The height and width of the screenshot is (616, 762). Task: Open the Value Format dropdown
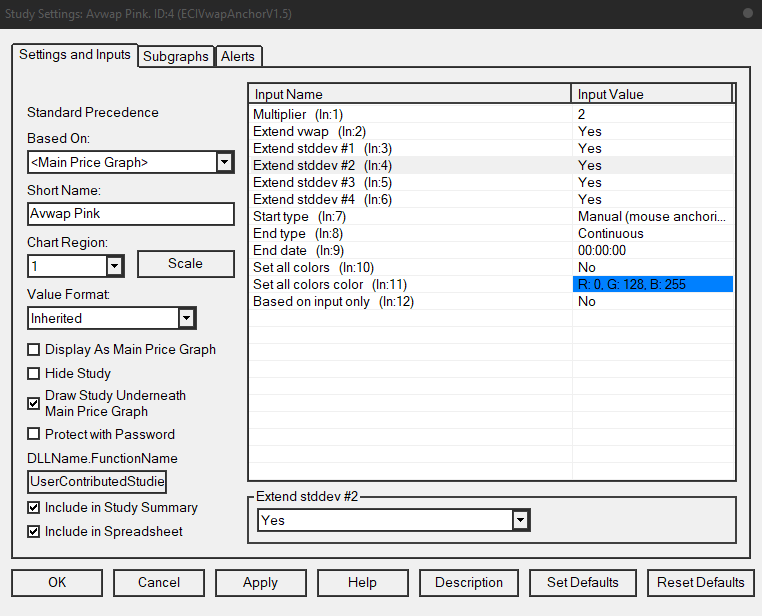[186, 318]
